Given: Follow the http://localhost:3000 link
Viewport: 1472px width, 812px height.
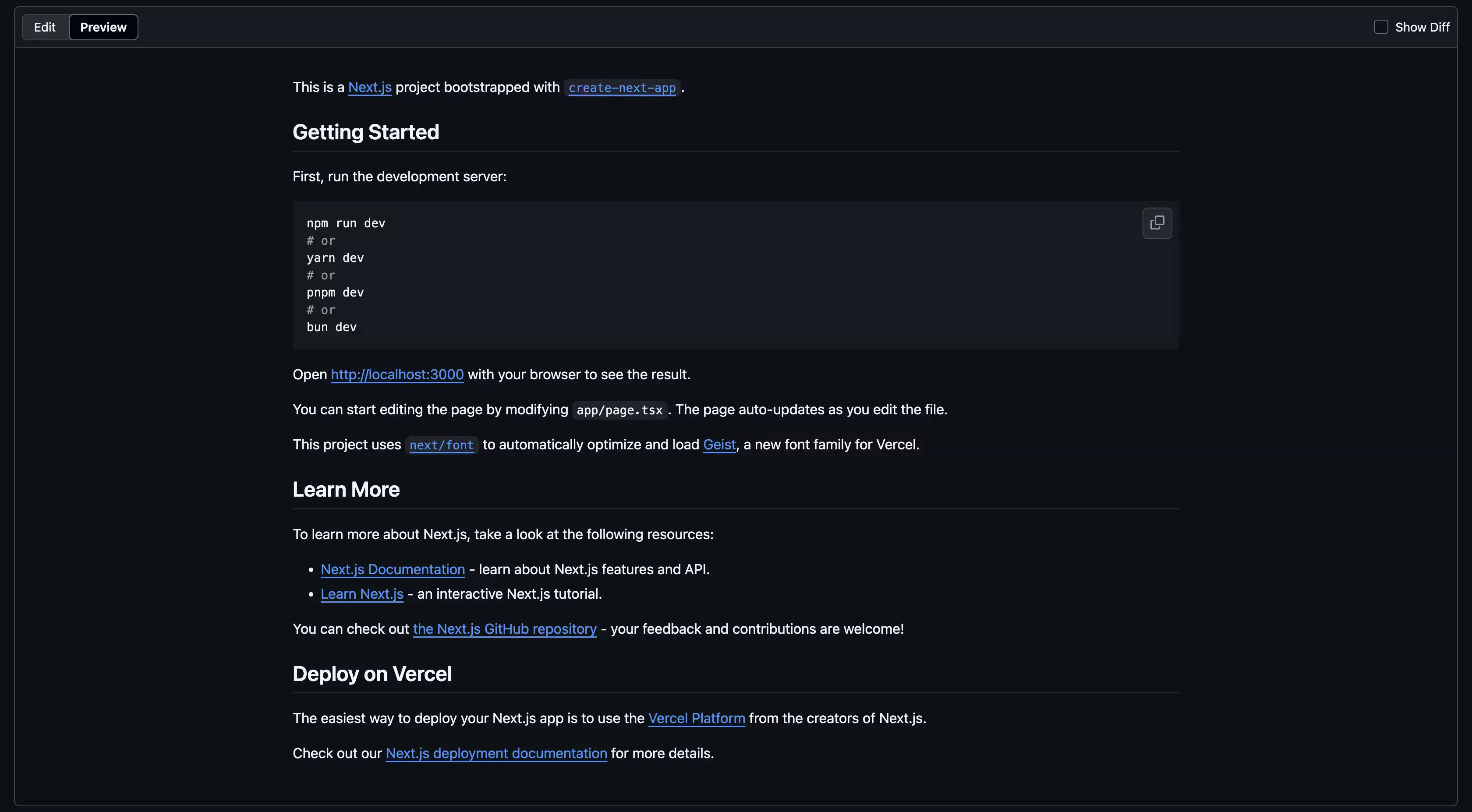Looking at the screenshot, I should pos(396,375).
